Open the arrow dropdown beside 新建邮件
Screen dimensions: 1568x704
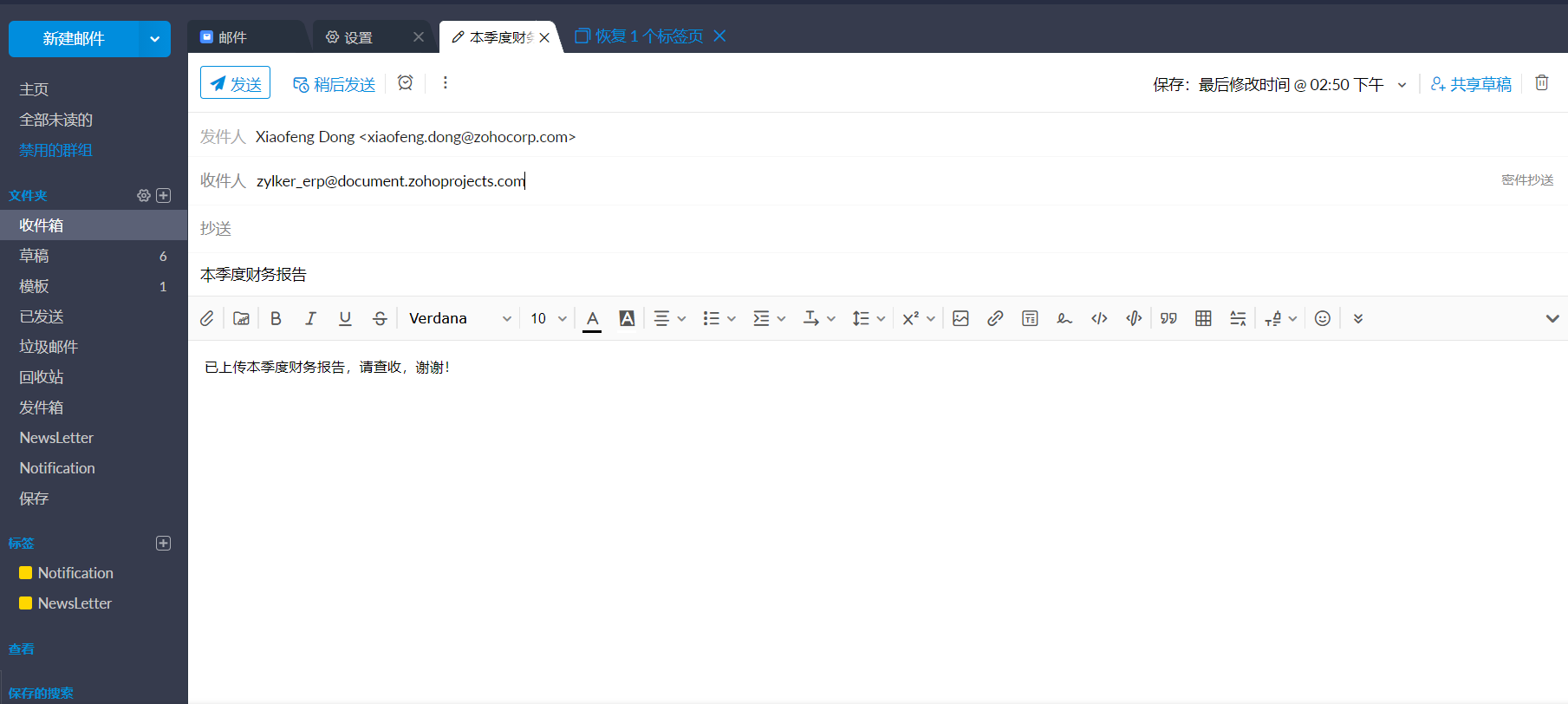point(154,39)
